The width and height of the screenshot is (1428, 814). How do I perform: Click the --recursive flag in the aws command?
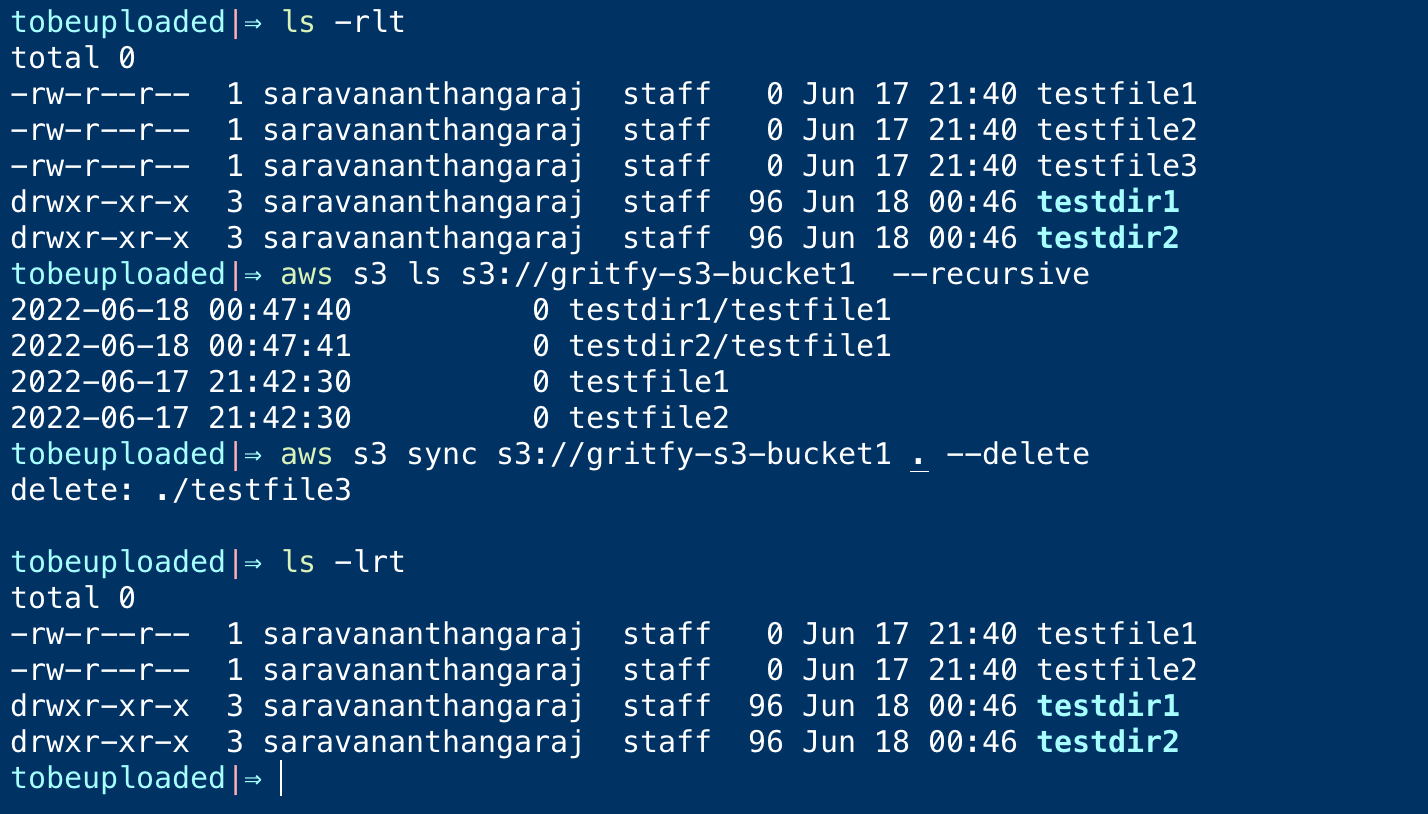1008,274
